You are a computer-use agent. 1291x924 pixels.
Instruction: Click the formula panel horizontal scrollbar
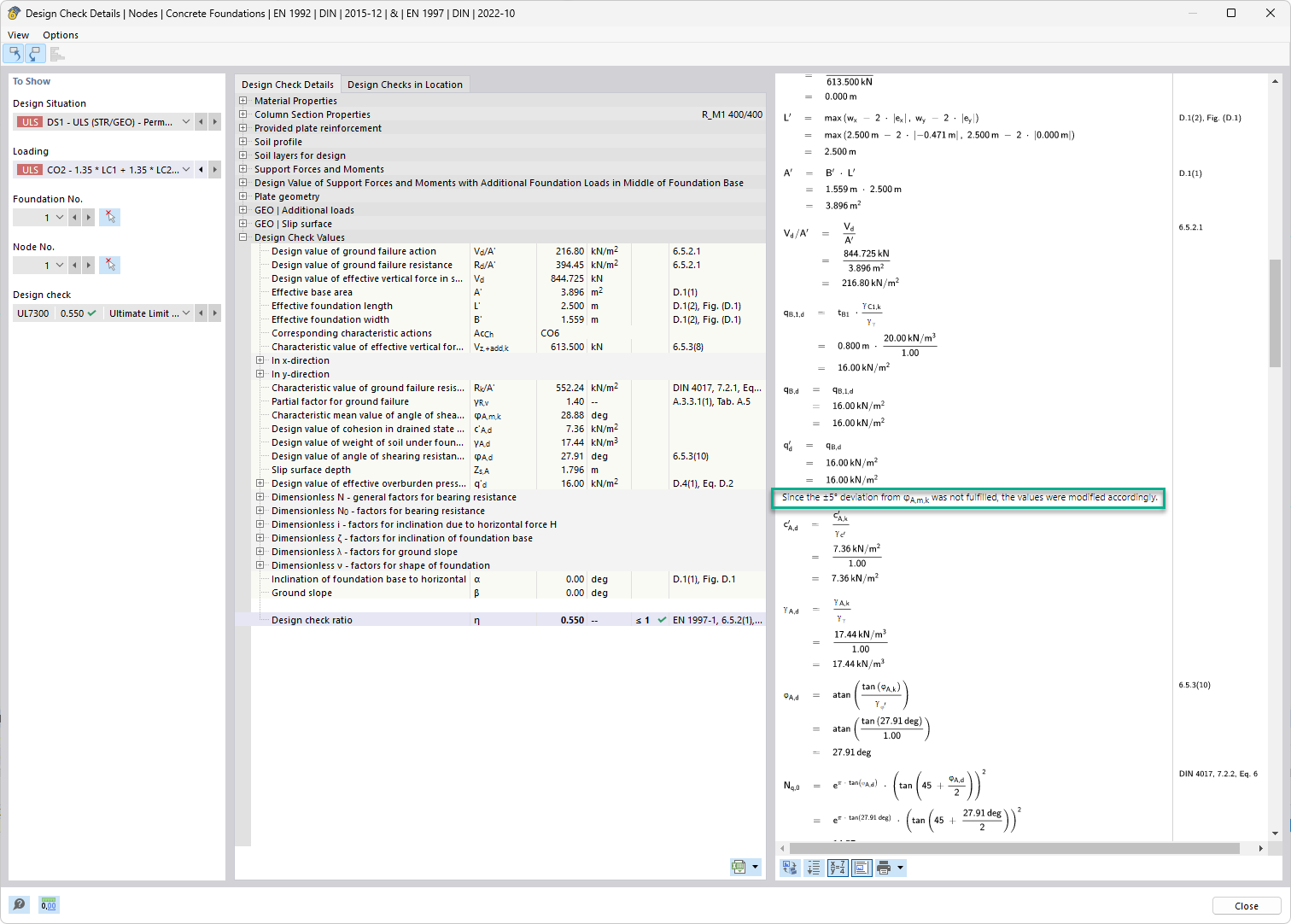[x=1014, y=848]
